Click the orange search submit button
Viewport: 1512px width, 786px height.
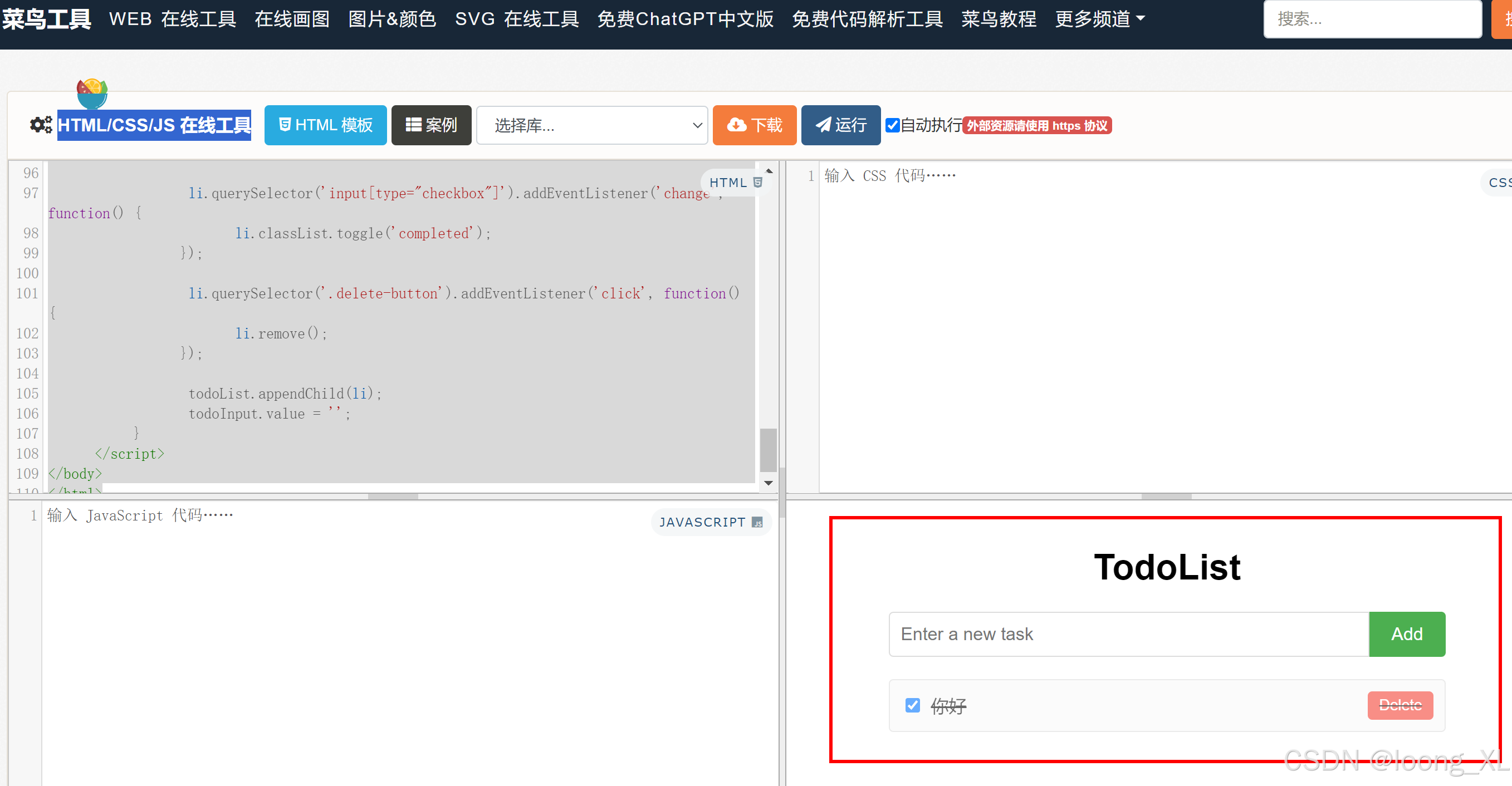1501,19
